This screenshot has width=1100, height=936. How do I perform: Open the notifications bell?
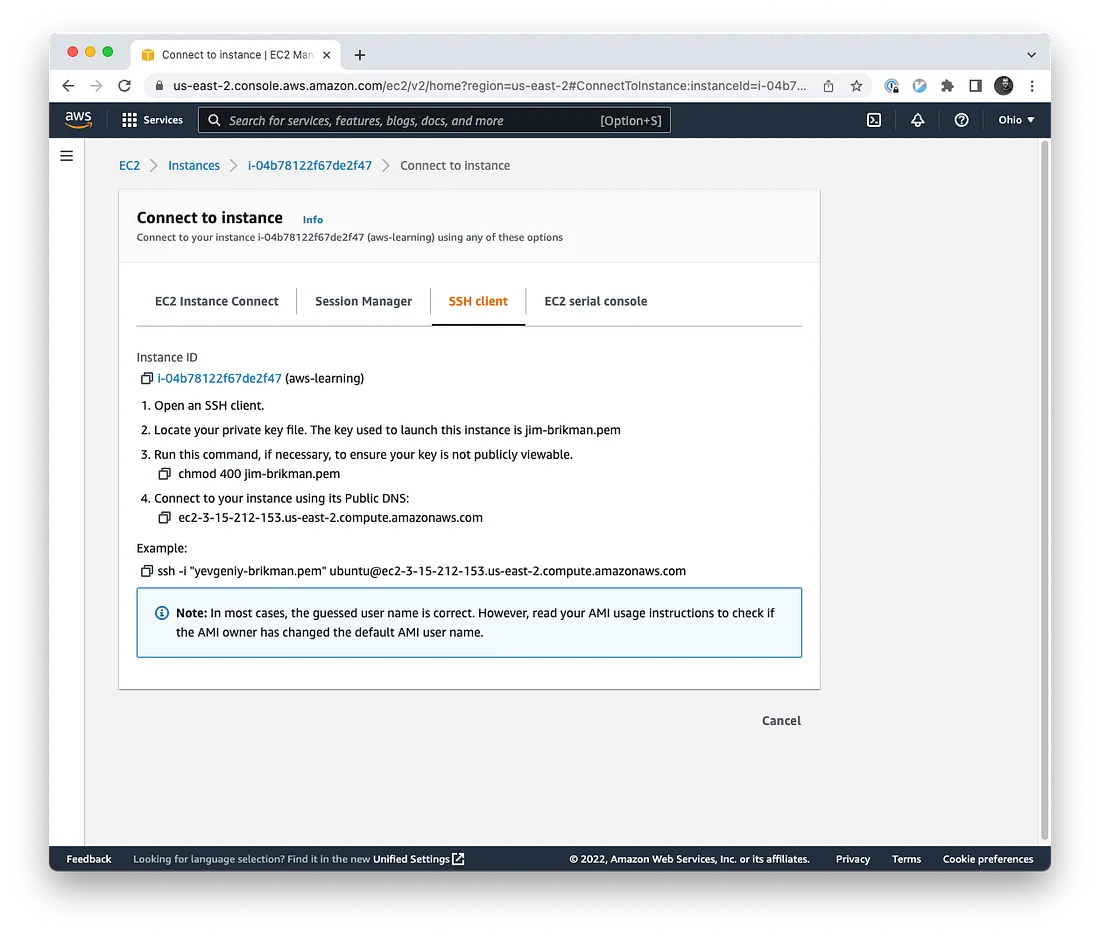[x=917, y=120]
